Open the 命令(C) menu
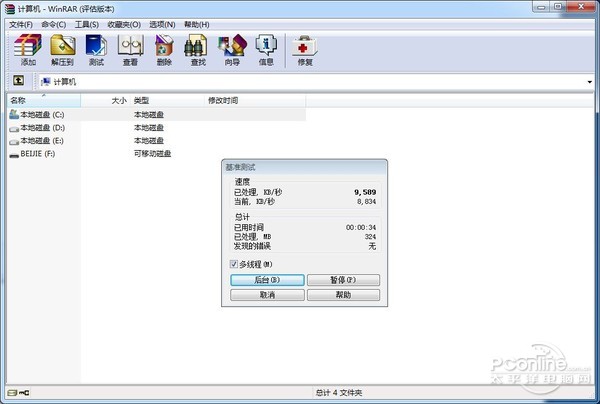This screenshot has height=404, width=600. pos(54,24)
